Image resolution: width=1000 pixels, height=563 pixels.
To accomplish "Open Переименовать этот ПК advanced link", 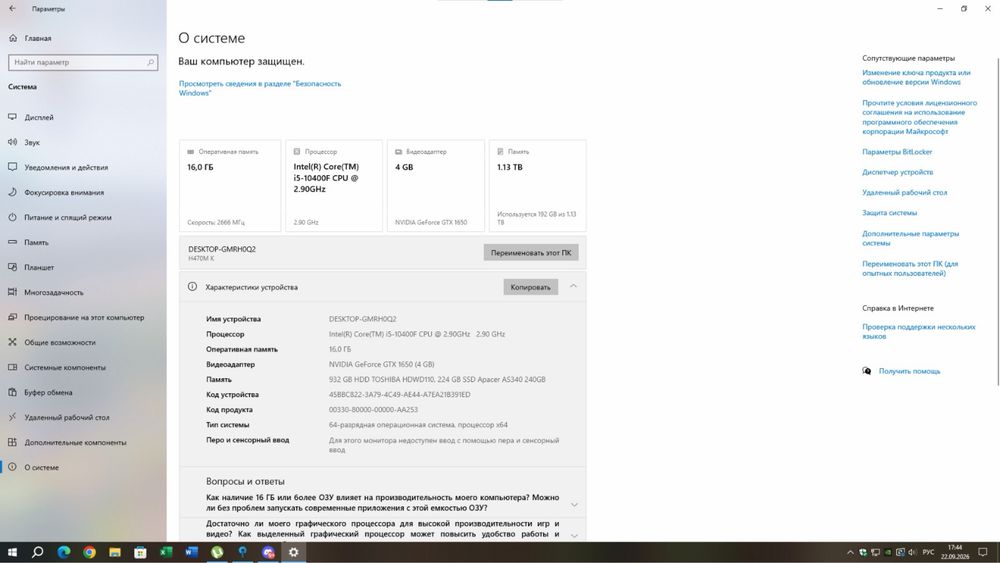I will tap(910, 268).
